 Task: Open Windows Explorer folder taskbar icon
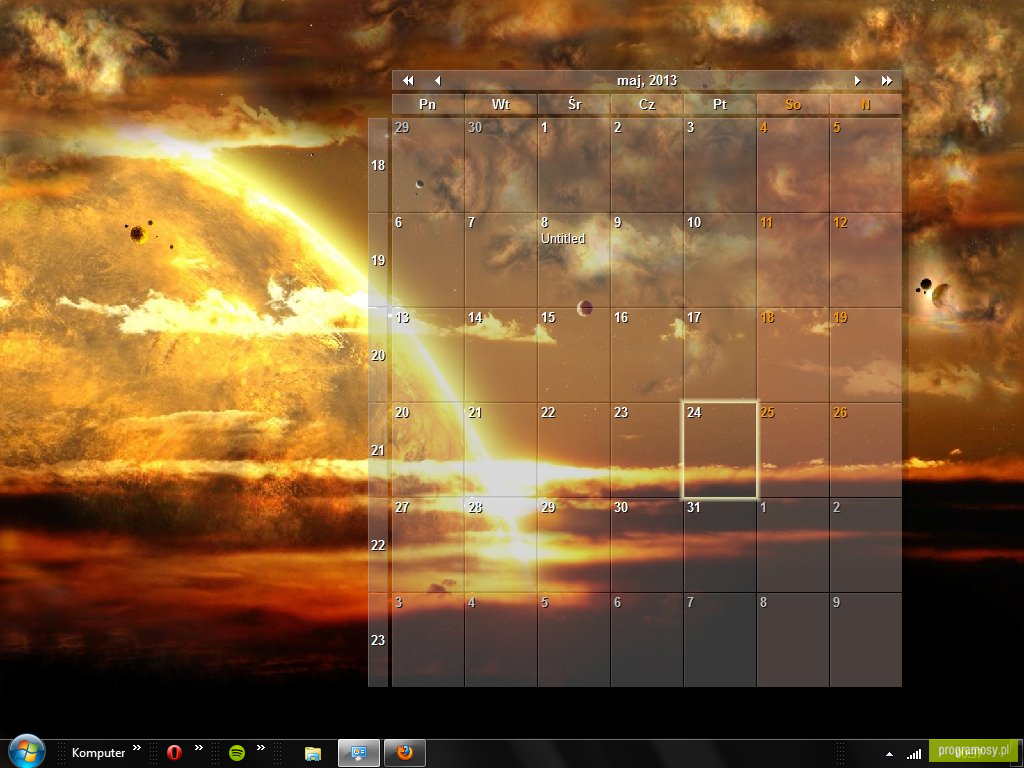tap(313, 753)
